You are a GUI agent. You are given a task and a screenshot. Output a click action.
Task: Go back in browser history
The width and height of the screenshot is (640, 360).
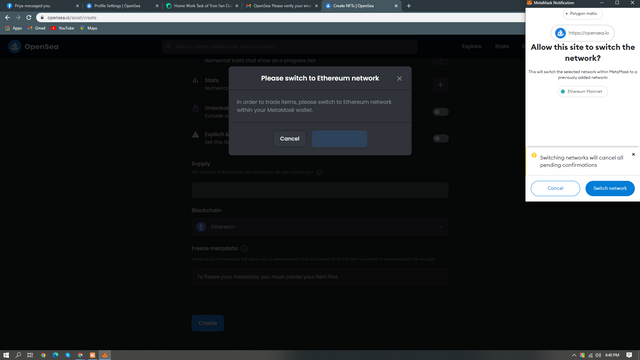point(7,18)
